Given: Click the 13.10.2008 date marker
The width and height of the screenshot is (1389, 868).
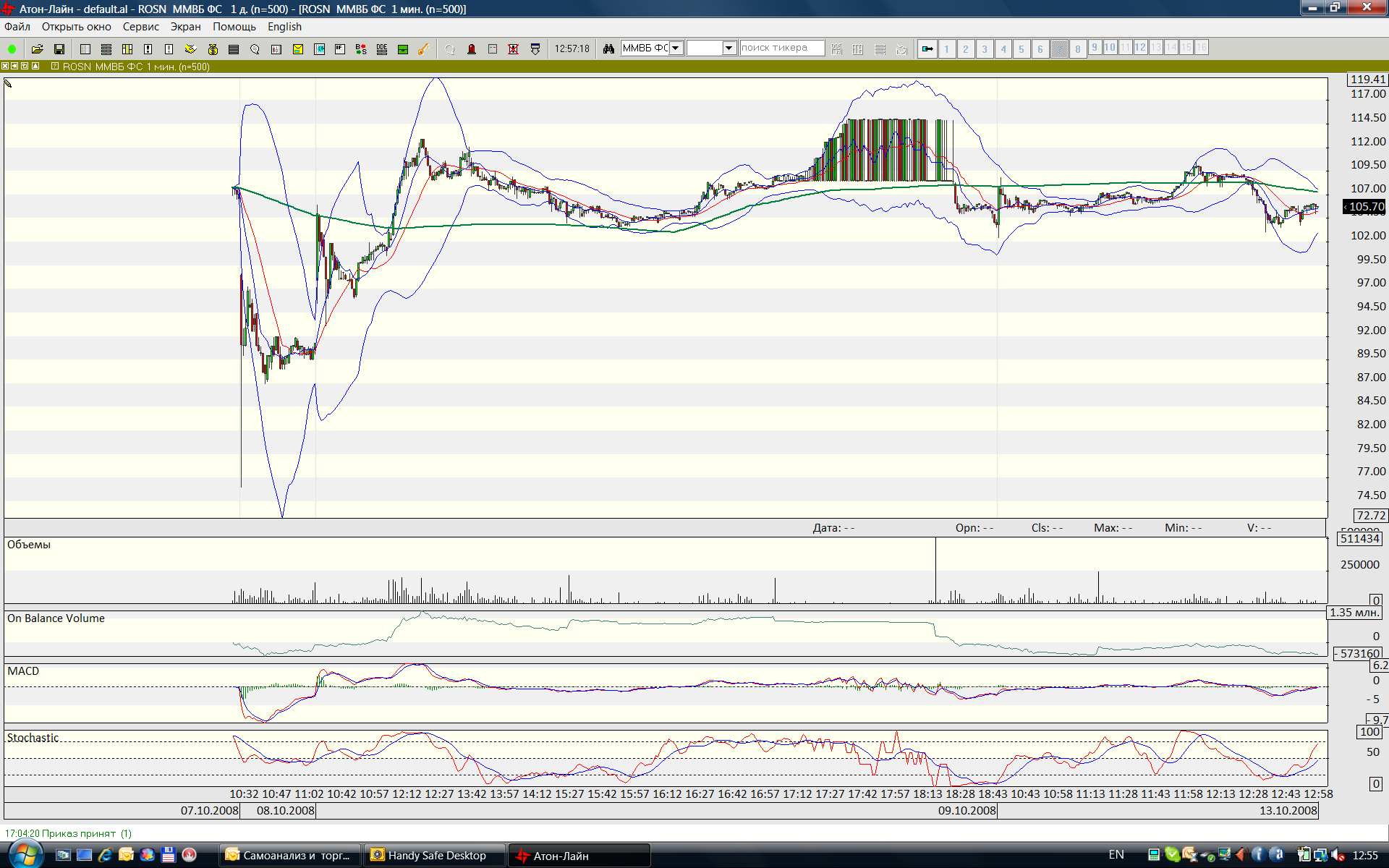Looking at the screenshot, I should click(1288, 810).
